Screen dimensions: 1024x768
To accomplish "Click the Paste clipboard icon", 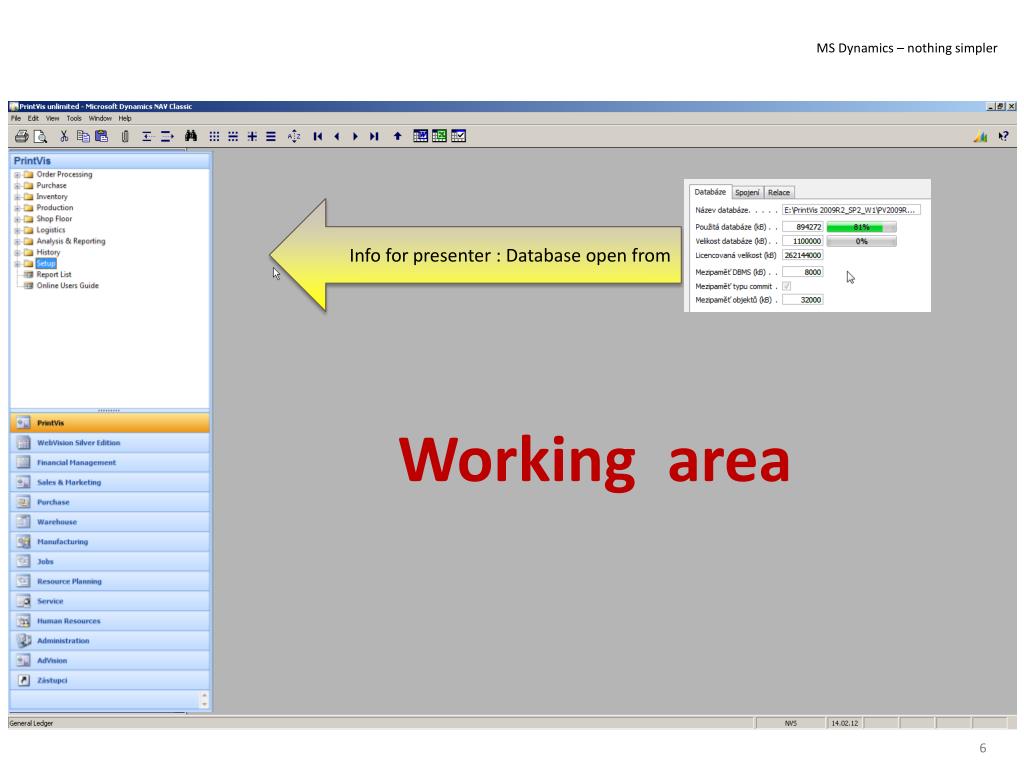I will tap(101, 136).
